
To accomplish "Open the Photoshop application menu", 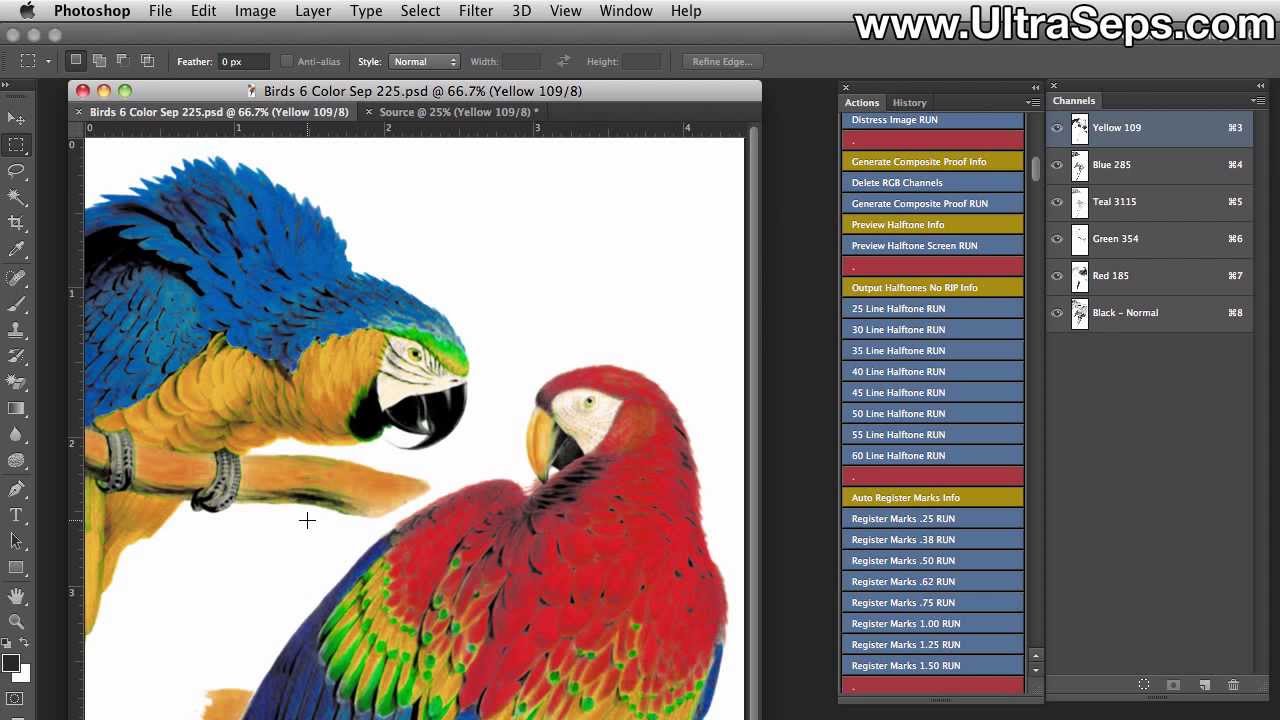I will pos(92,11).
